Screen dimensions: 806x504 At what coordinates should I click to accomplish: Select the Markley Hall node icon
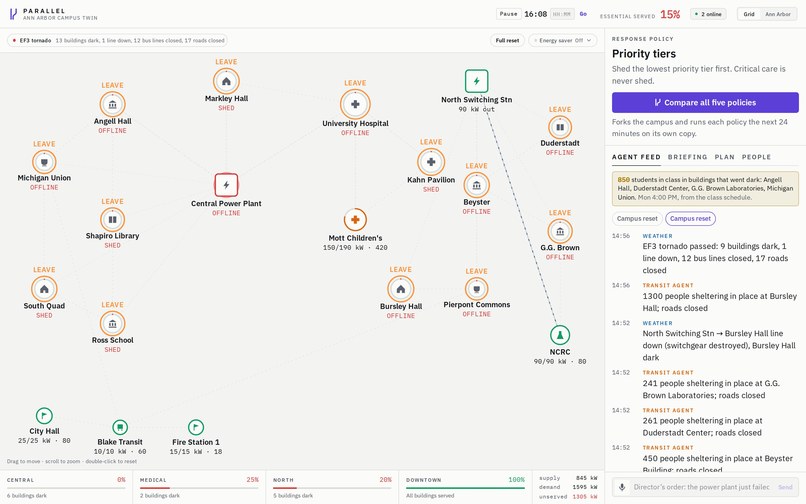pyautogui.click(x=226, y=81)
